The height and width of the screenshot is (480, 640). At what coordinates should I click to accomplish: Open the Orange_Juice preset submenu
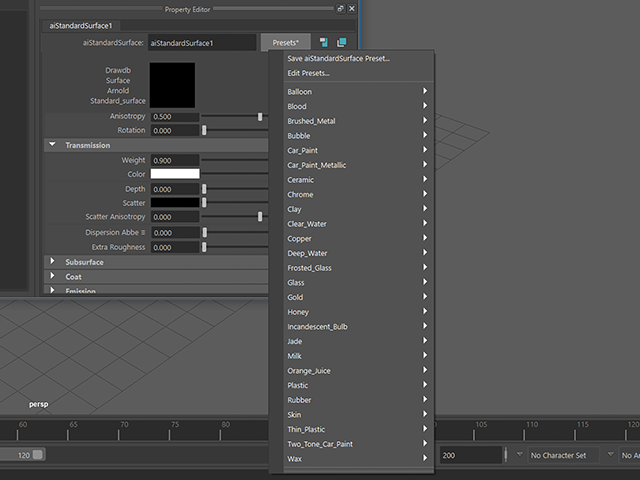point(358,371)
